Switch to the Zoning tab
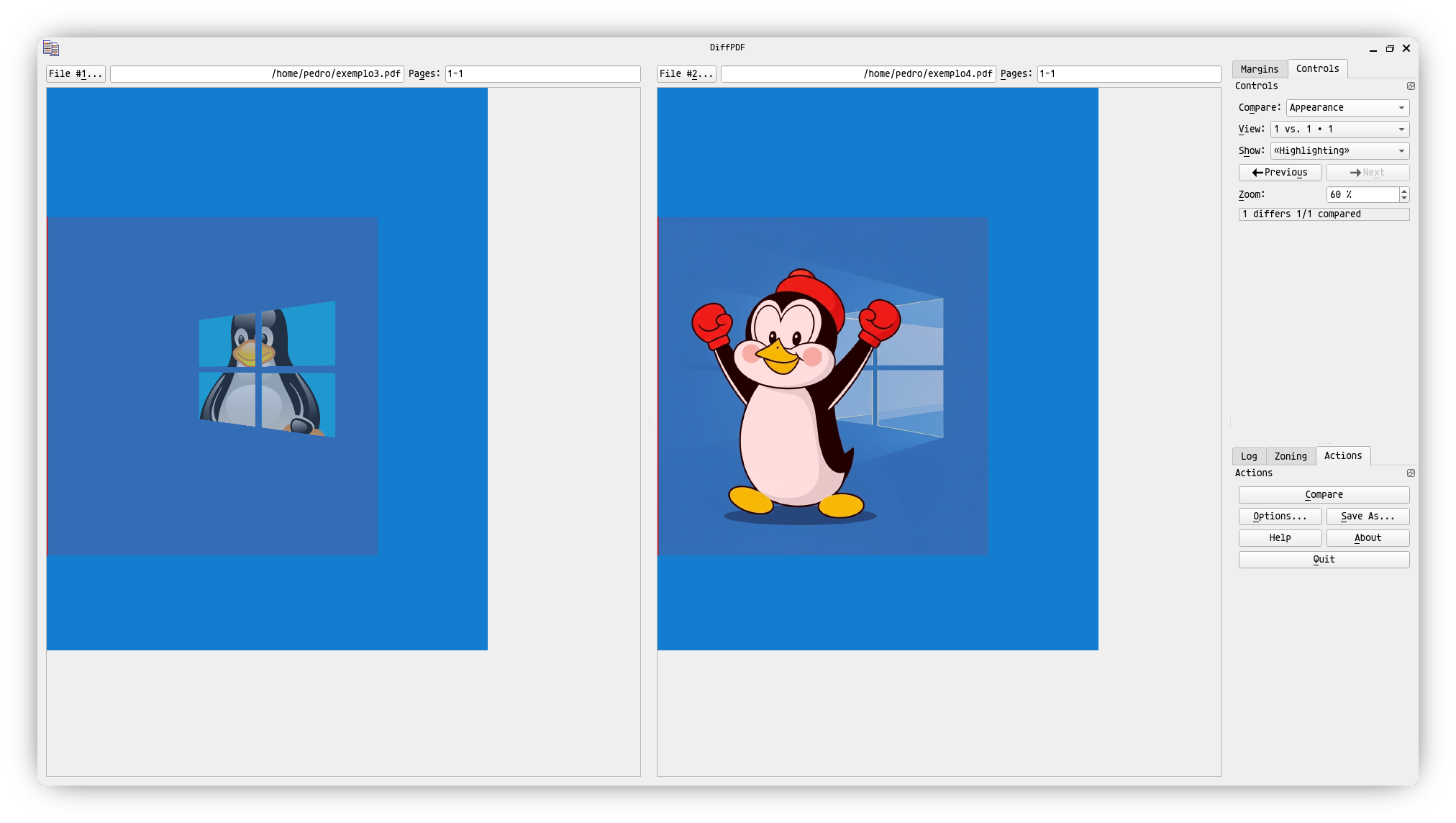The height and width of the screenshot is (823, 1456). (x=1291, y=456)
